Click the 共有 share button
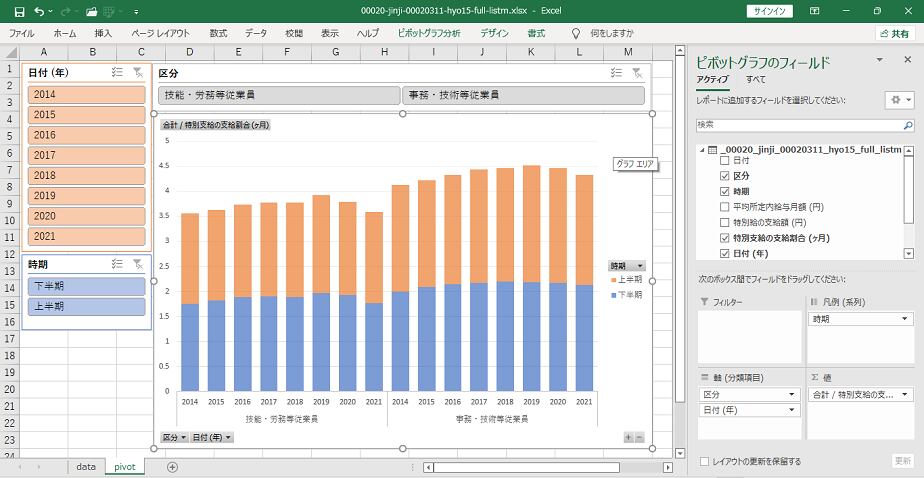924x478 pixels. pyautogui.click(x=893, y=33)
